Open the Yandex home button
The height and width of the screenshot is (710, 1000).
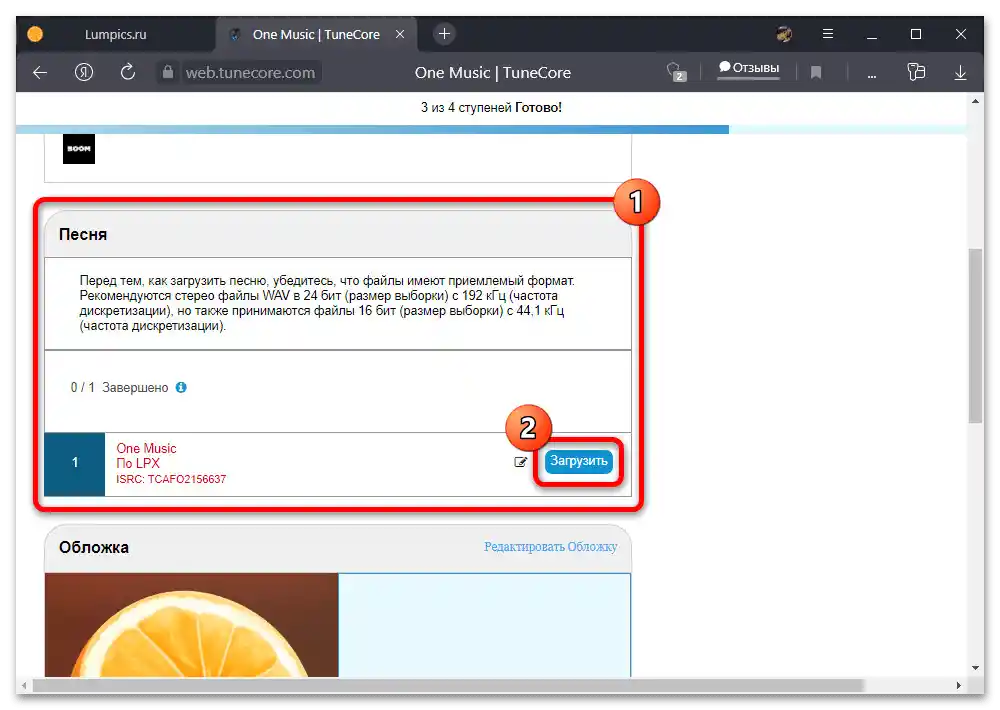[84, 72]
